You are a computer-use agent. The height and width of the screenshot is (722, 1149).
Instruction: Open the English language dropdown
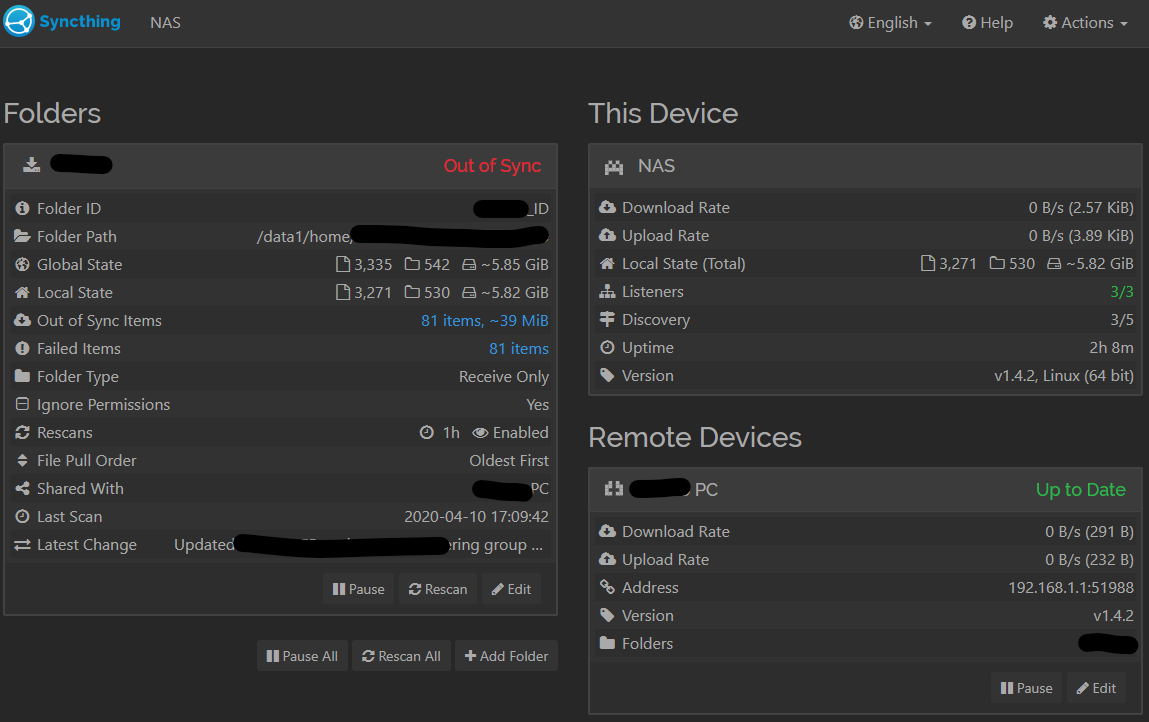890,23
